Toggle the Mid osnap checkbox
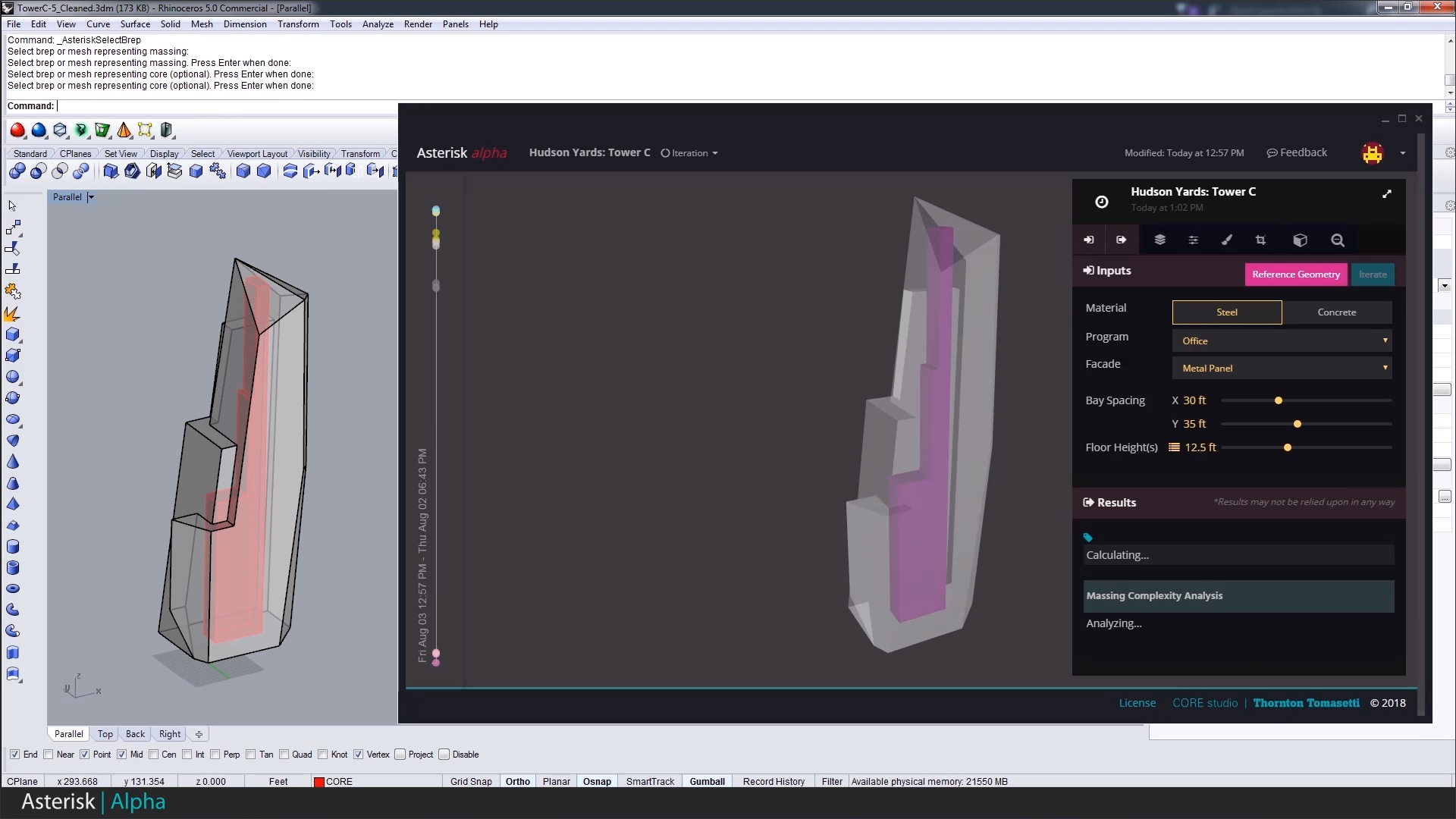The height and width of the screenshot is (819, 1456). (x=121, y=755)
